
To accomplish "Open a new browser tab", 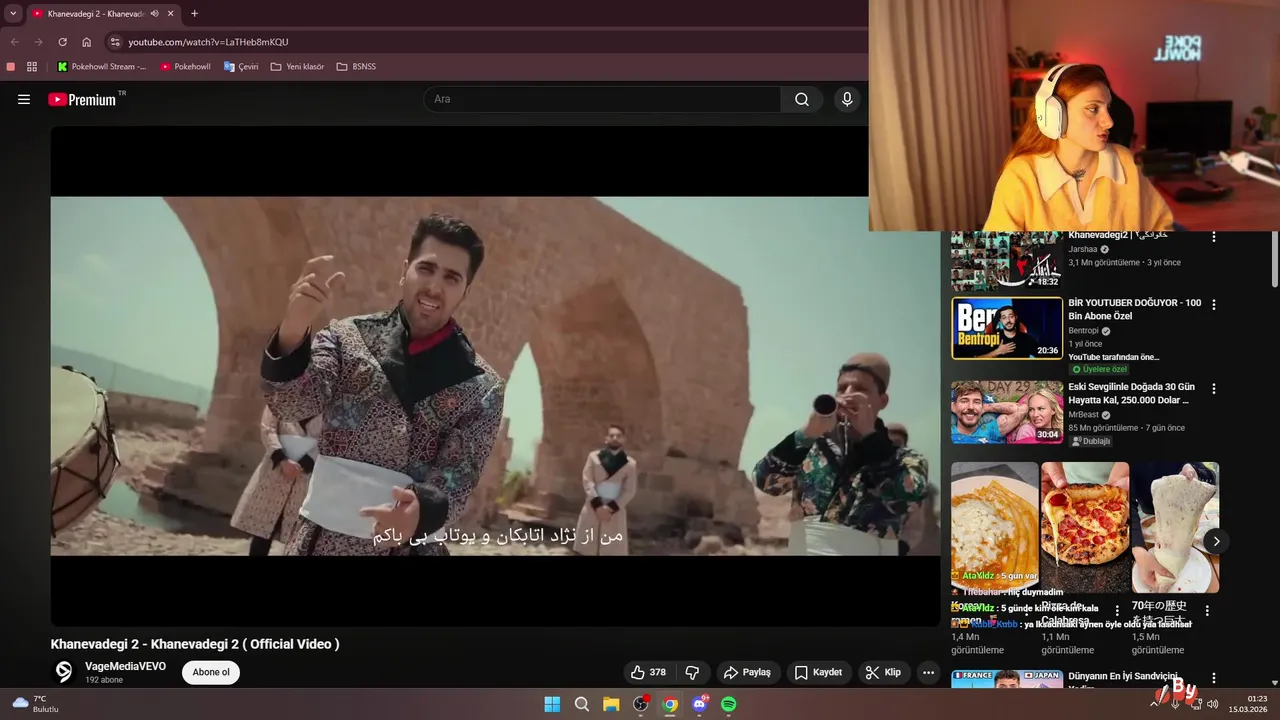I will (x=194, y=13).
